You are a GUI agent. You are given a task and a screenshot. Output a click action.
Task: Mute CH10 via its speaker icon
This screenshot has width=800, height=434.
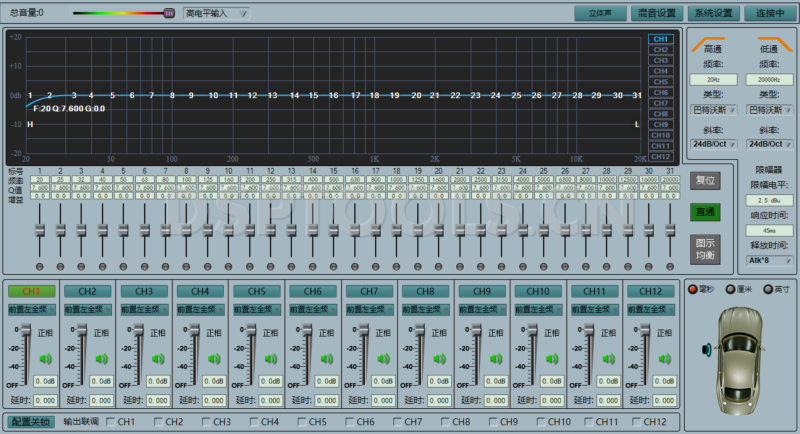549,359
